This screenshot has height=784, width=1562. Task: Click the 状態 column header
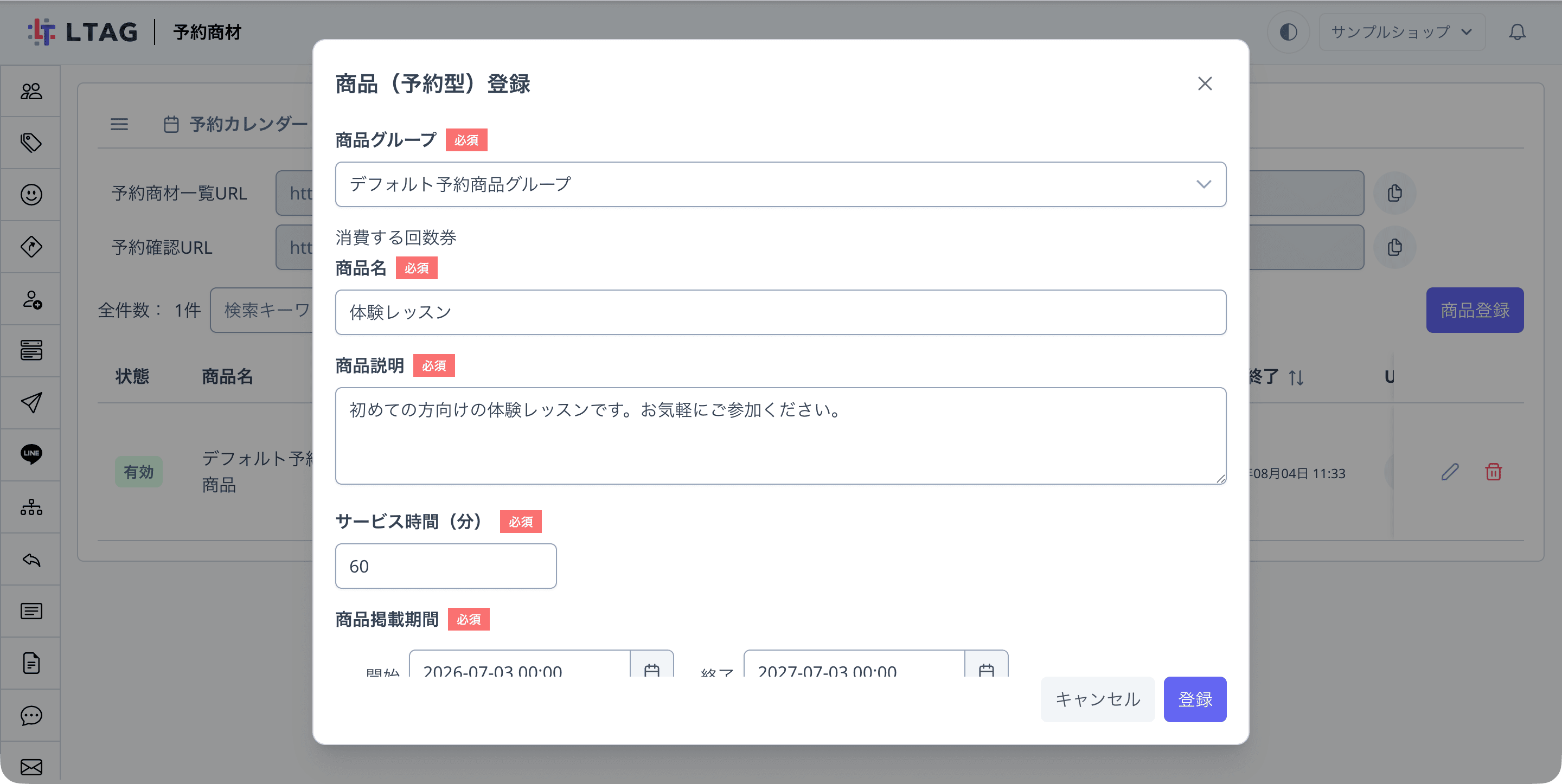click(x=132, y=376)
